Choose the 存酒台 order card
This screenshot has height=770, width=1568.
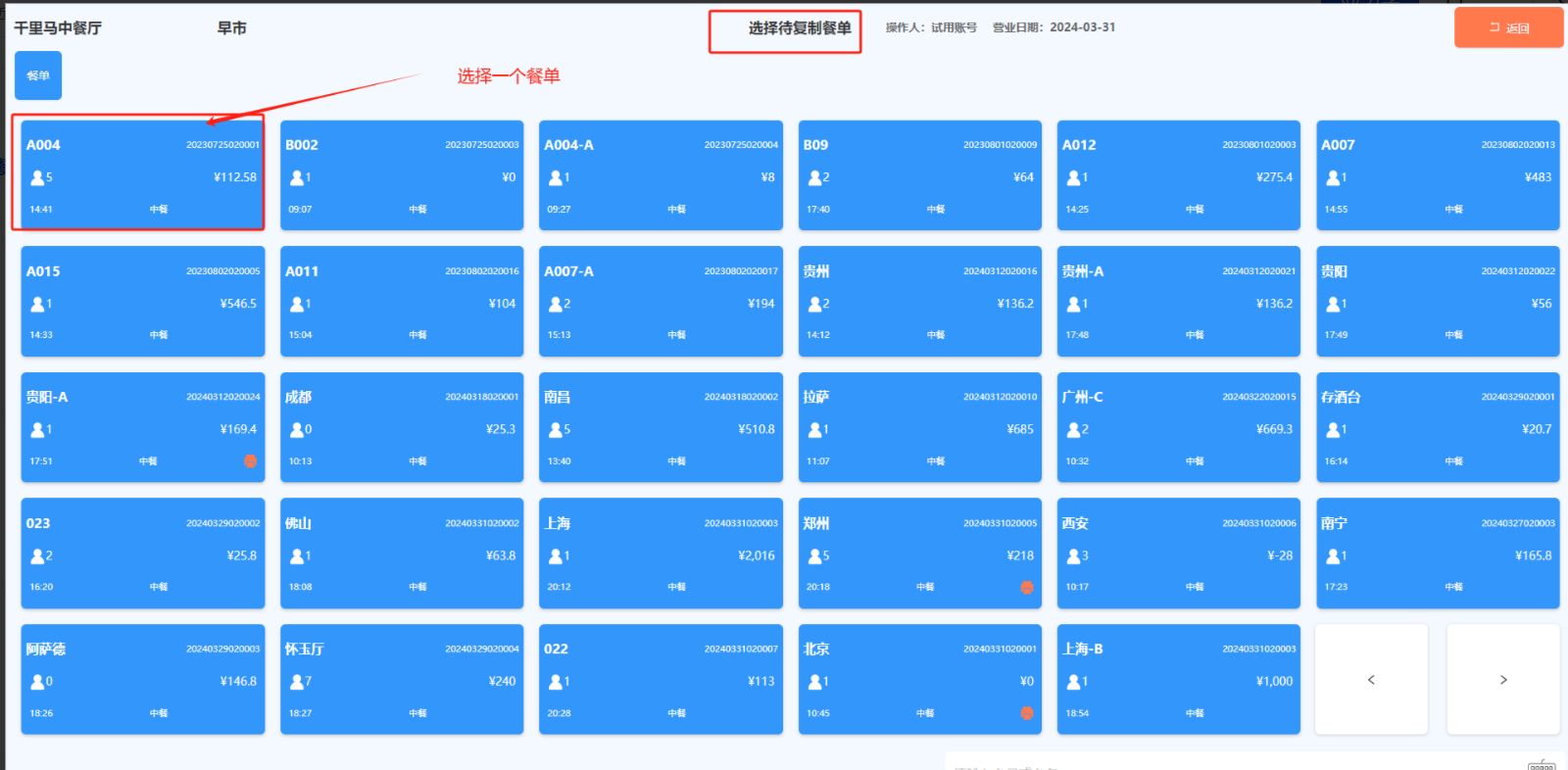point(1437,427)
